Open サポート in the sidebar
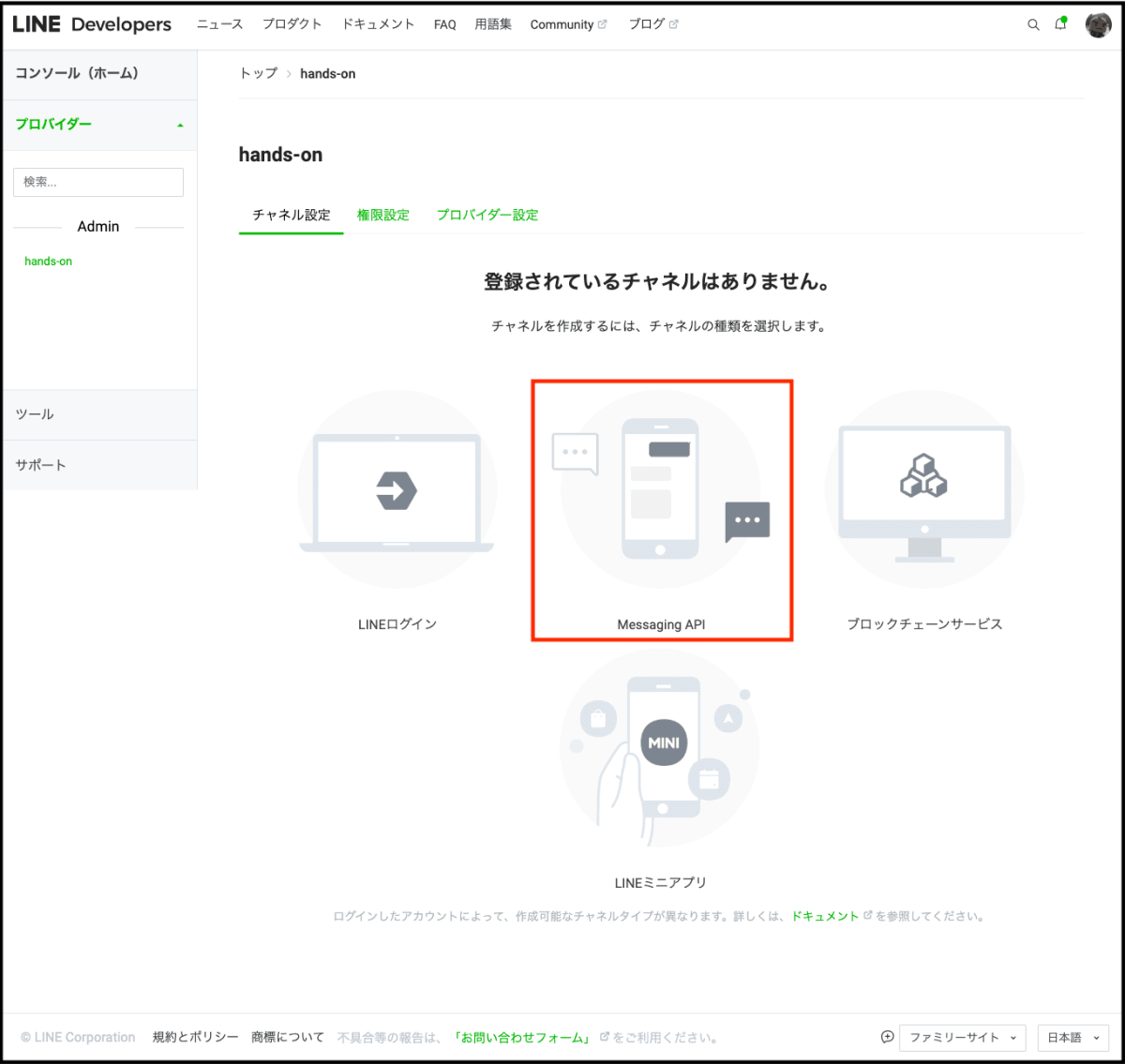Image resolution: width=1125 pixels, height=1064 pixels. coord(99,465)
